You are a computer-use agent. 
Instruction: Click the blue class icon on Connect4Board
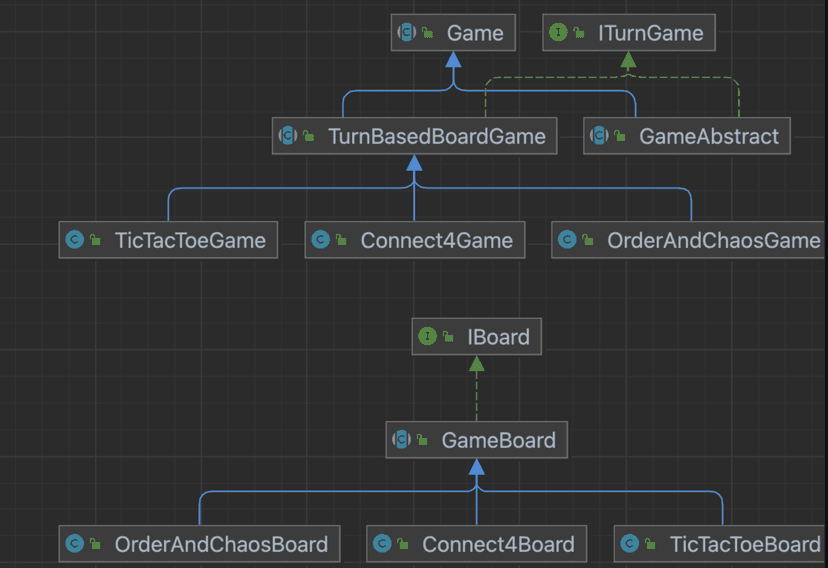[x=381, y=544]
